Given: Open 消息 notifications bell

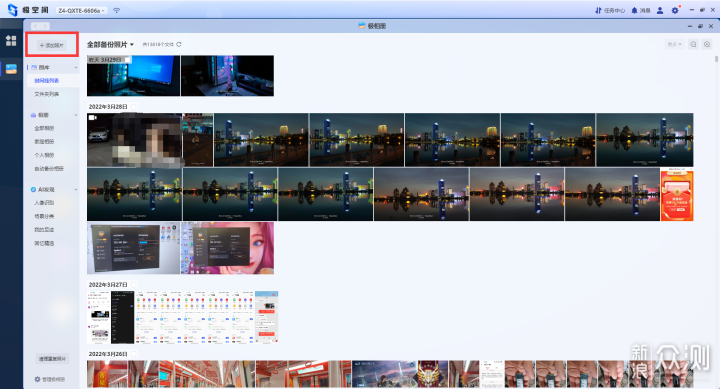Looking at the screenshot, I should 641,10.
